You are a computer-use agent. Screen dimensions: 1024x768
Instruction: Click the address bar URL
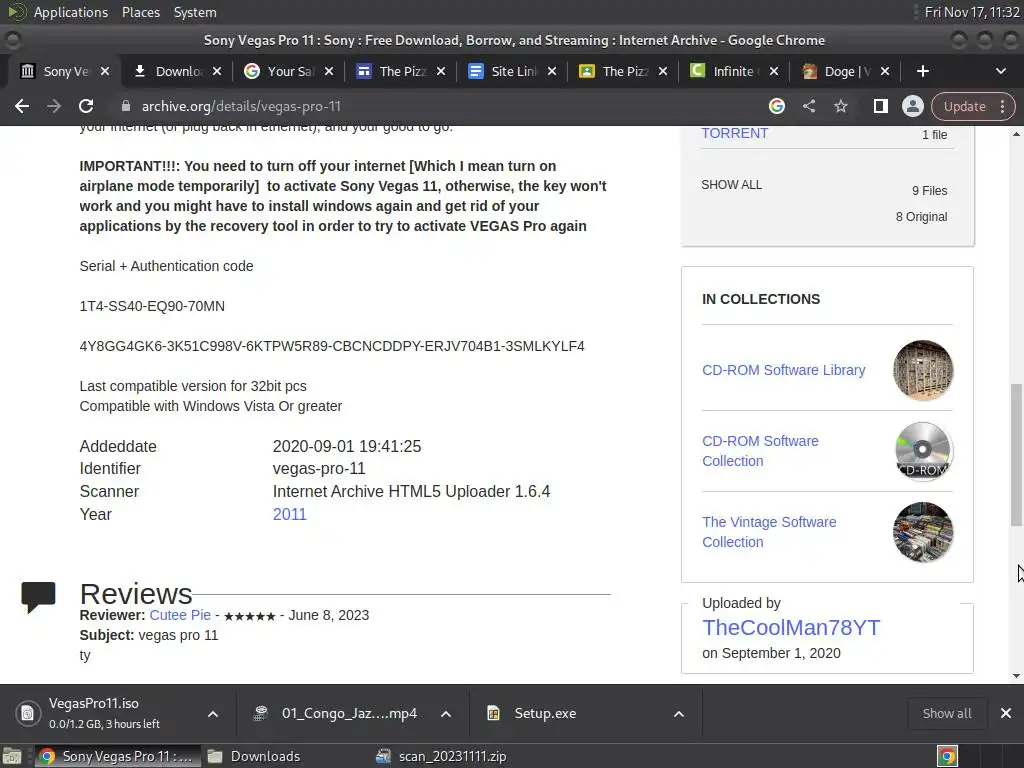coord(241,106)
